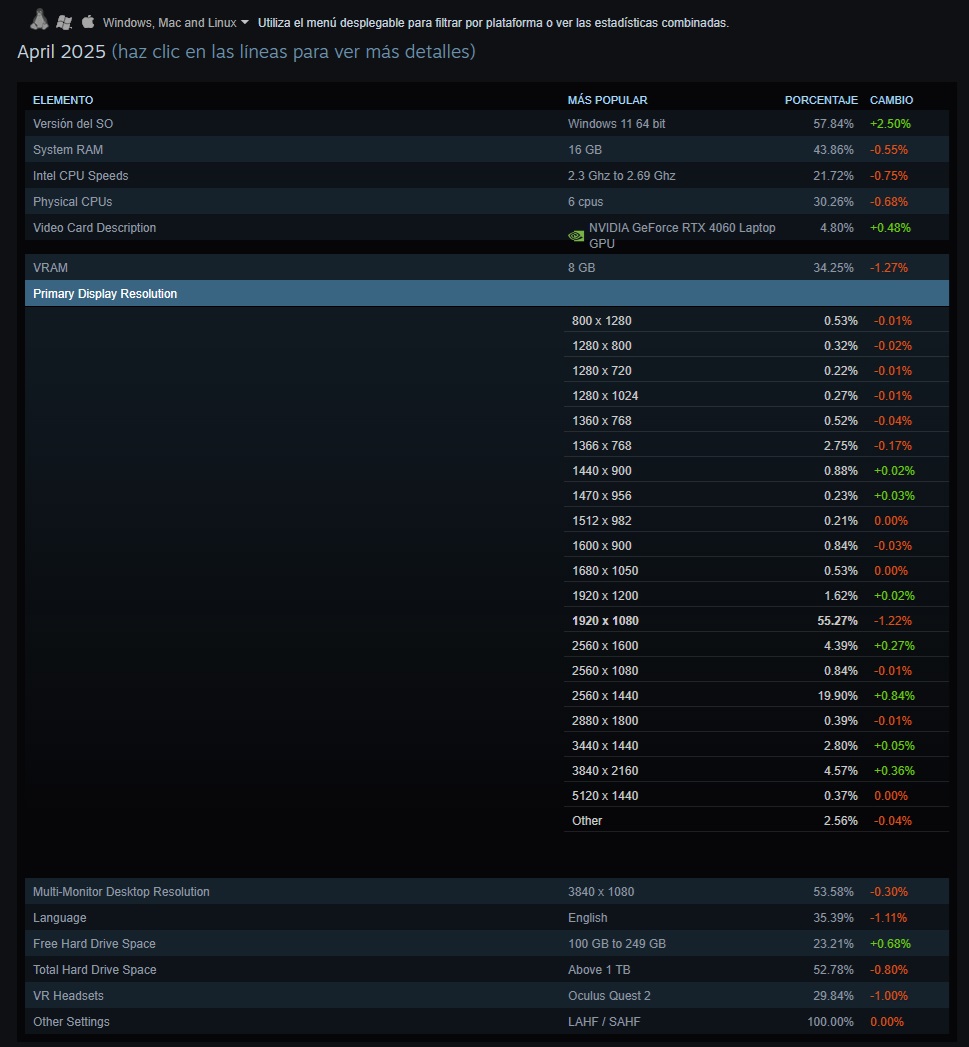The image size is (969, 1047).
Task: Expand the Other Settings row
Action: pos(71,1022)
